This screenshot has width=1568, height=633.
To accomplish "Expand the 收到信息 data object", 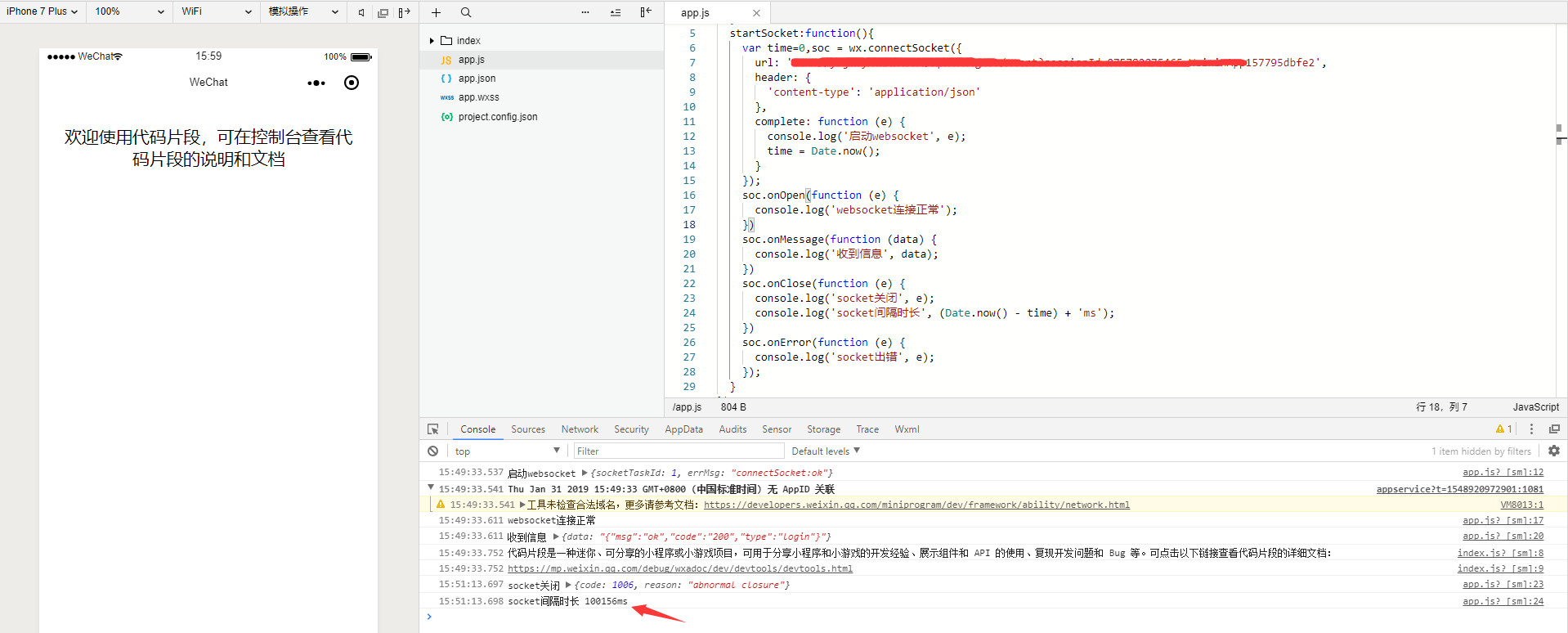I will (556, 536).
